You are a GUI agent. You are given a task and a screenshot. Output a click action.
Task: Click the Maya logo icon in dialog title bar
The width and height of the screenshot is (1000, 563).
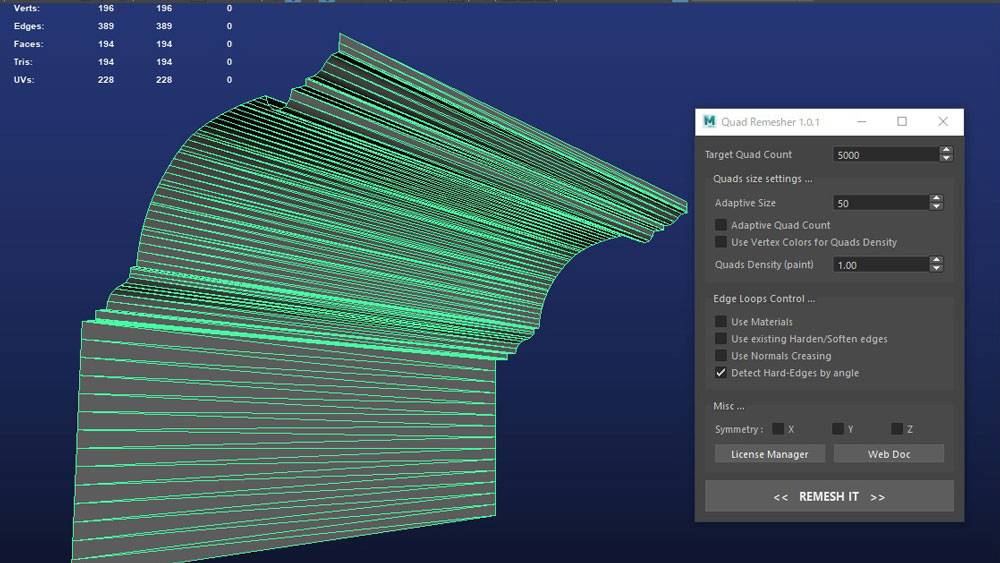[x=710, y=122]
